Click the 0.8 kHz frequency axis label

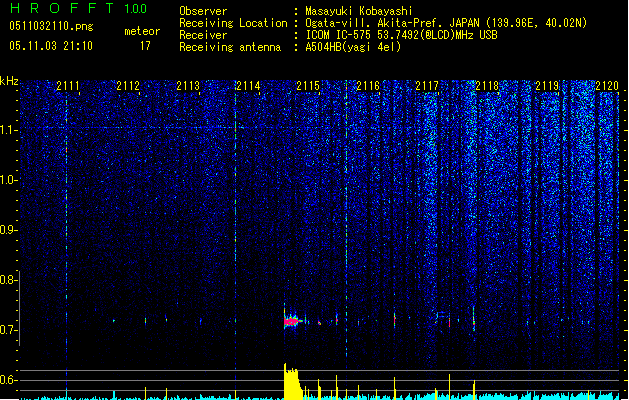click(x=8, y=280)
